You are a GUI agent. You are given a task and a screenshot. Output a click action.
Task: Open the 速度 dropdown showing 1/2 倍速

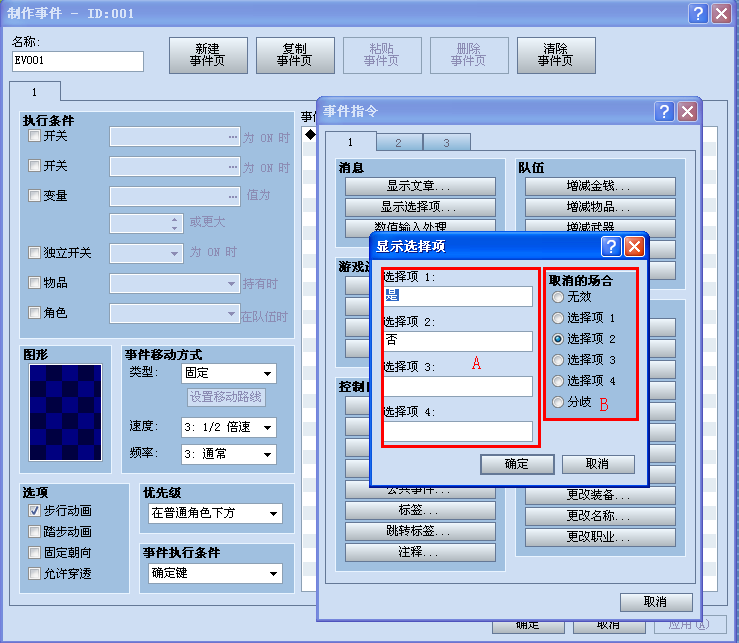pyautogui.click(x=229, y=428)
